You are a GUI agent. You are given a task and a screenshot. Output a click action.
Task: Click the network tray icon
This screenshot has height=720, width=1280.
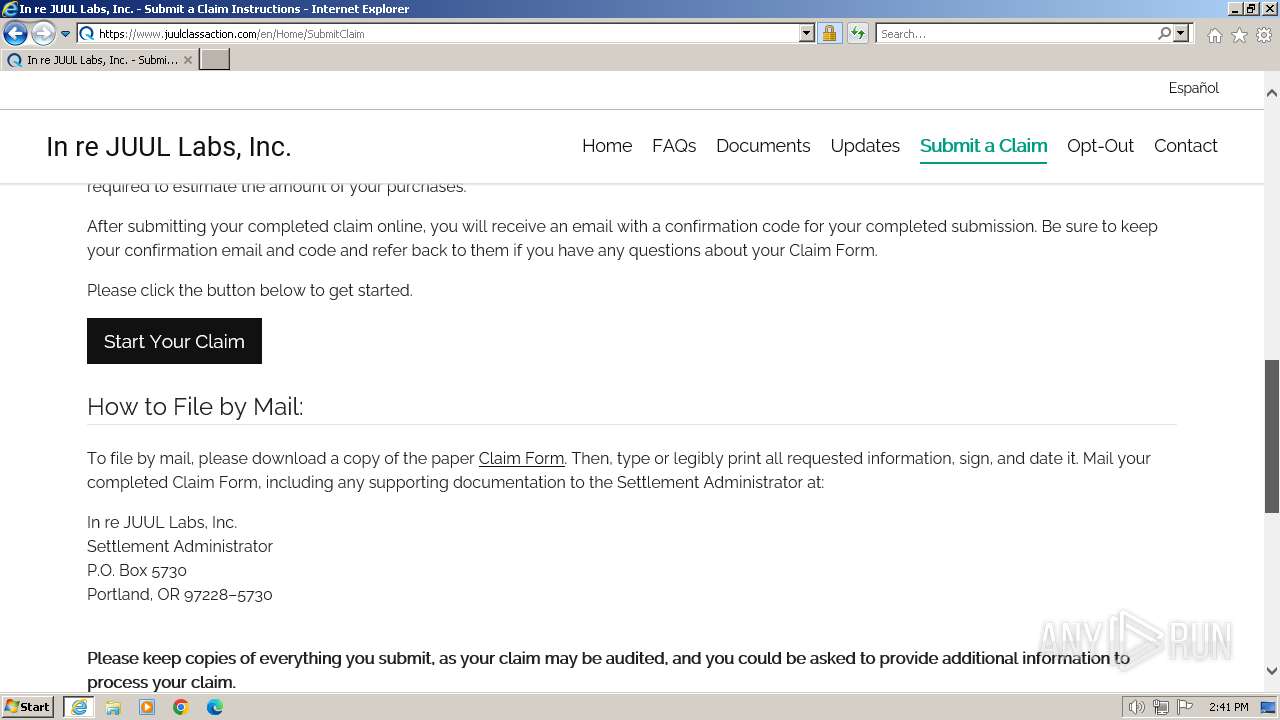click(x=1161, y=707)
